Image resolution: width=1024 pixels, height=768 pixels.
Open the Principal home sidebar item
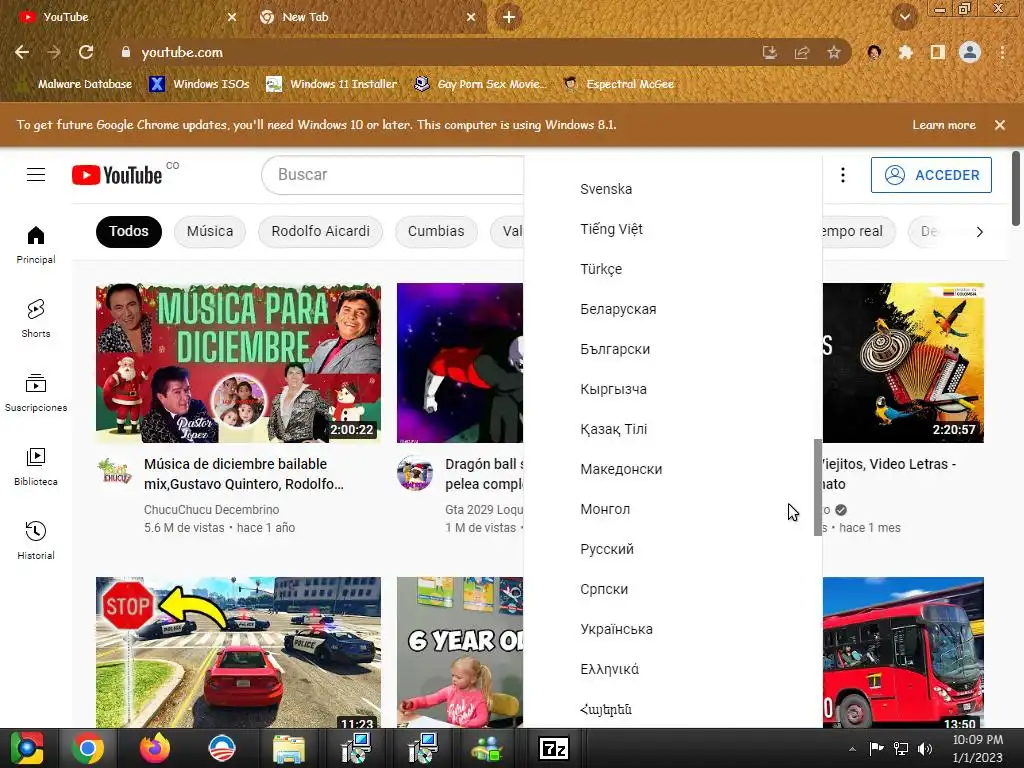[x=36, y=245]
